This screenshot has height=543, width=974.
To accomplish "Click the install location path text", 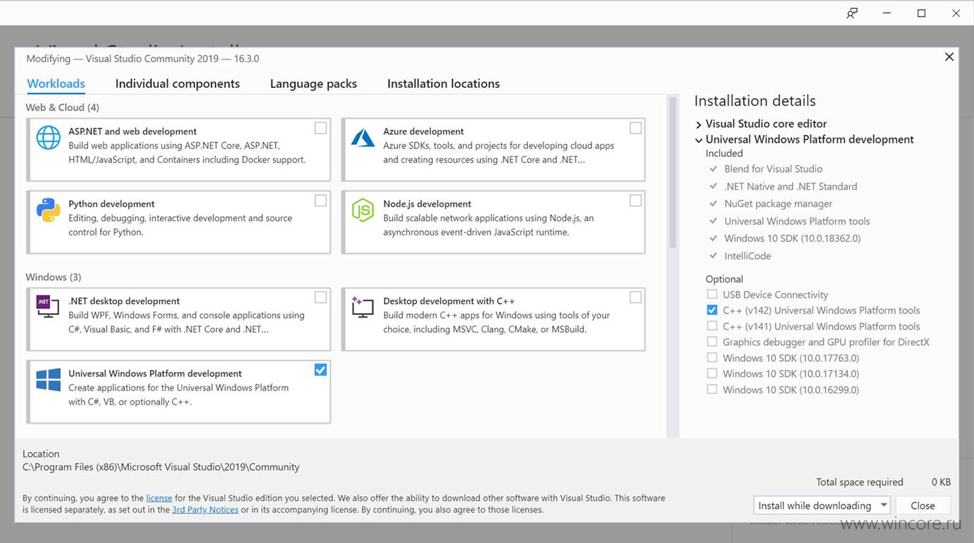I will [161, 467].
